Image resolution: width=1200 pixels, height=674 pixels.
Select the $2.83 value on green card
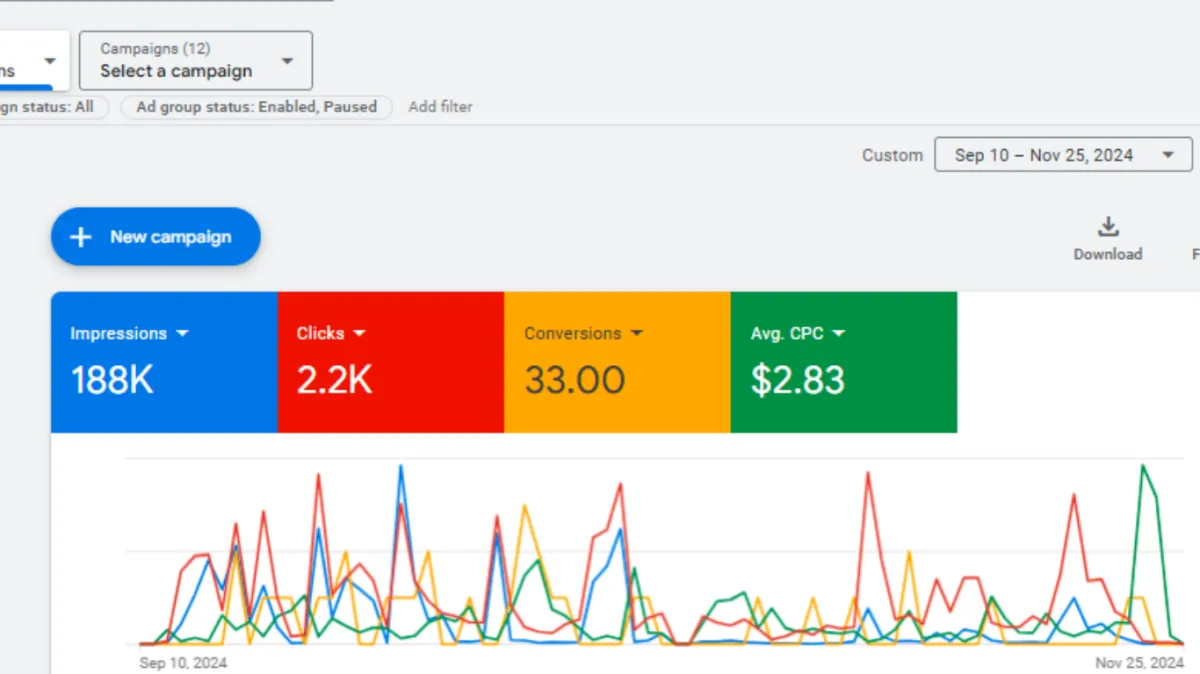(797, 380)
